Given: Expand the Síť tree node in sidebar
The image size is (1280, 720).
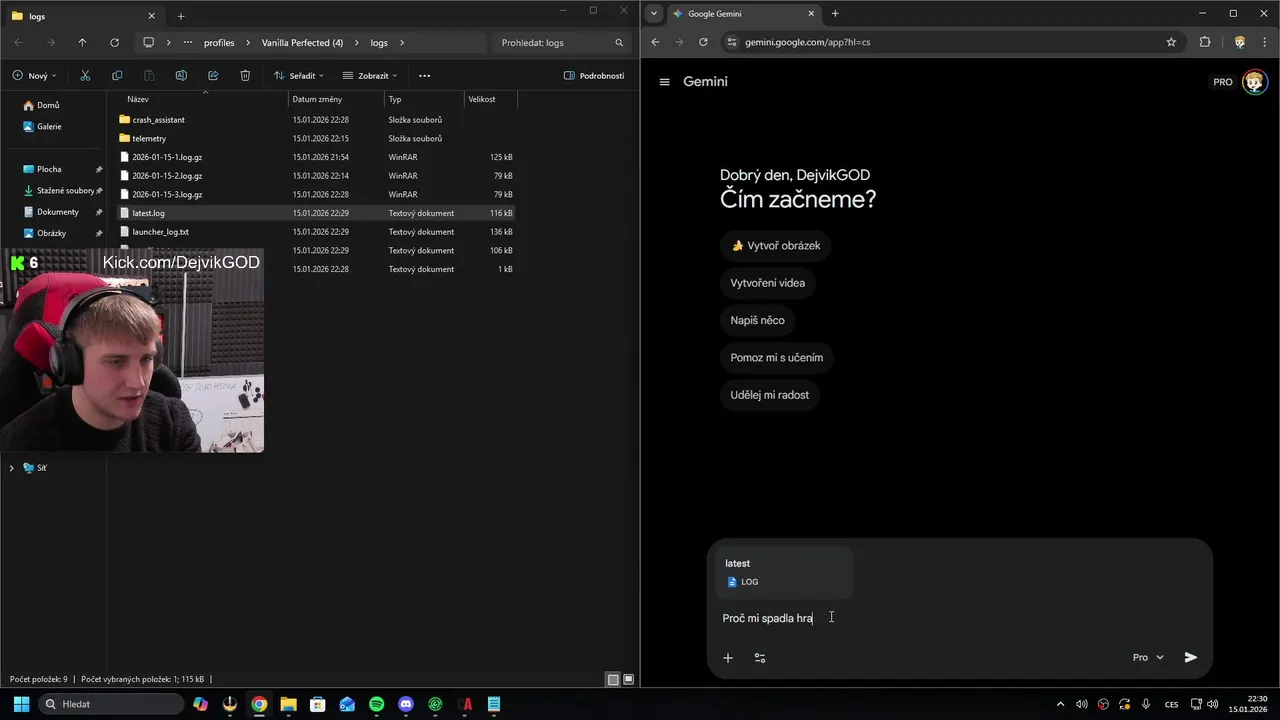Looking at the screenshot, I should (x=12, y=468).
